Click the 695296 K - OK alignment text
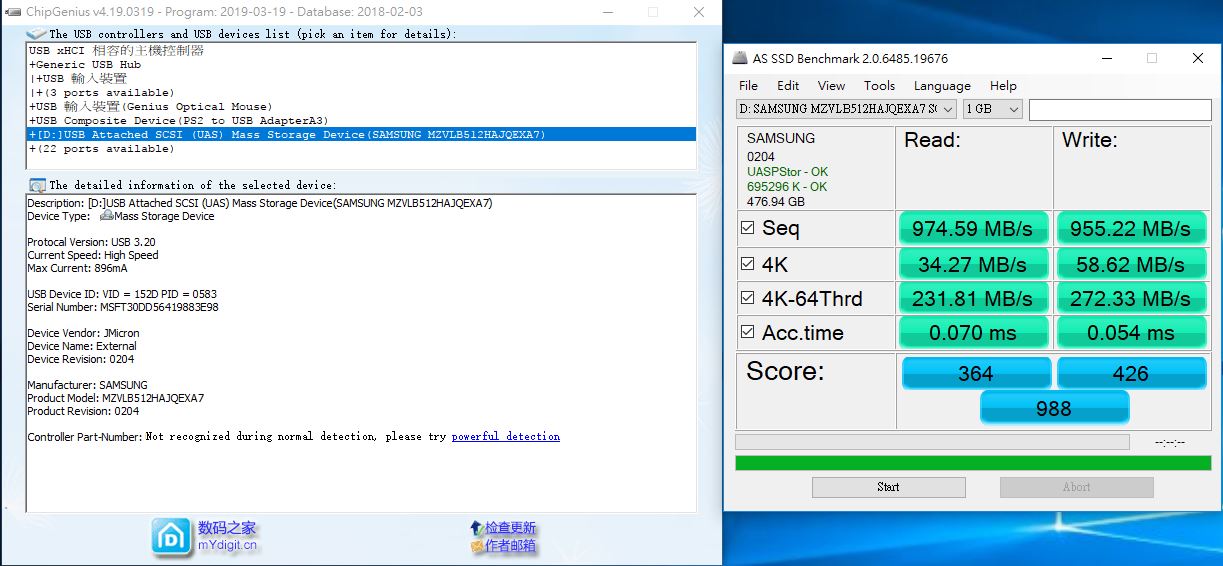Viewport: 1223px width, 566px height. coord(787,187)
